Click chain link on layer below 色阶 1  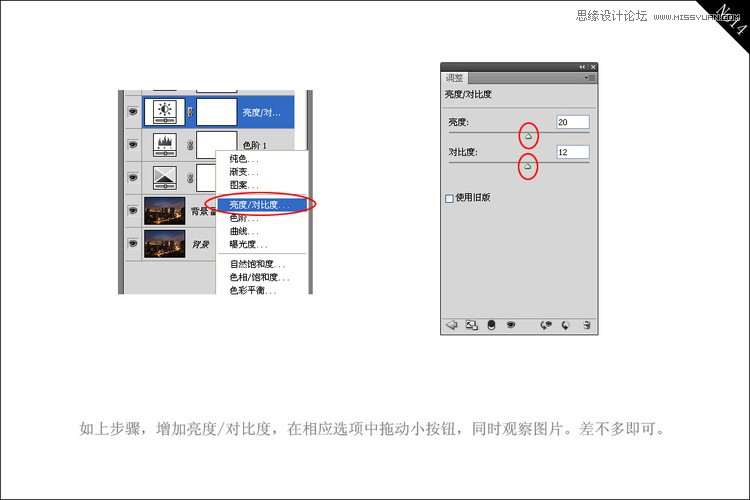coord(190,178)
